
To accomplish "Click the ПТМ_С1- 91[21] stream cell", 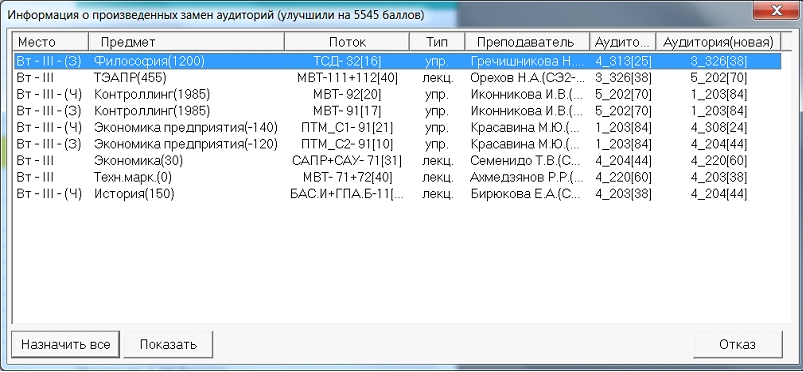I will coord(347,127).
